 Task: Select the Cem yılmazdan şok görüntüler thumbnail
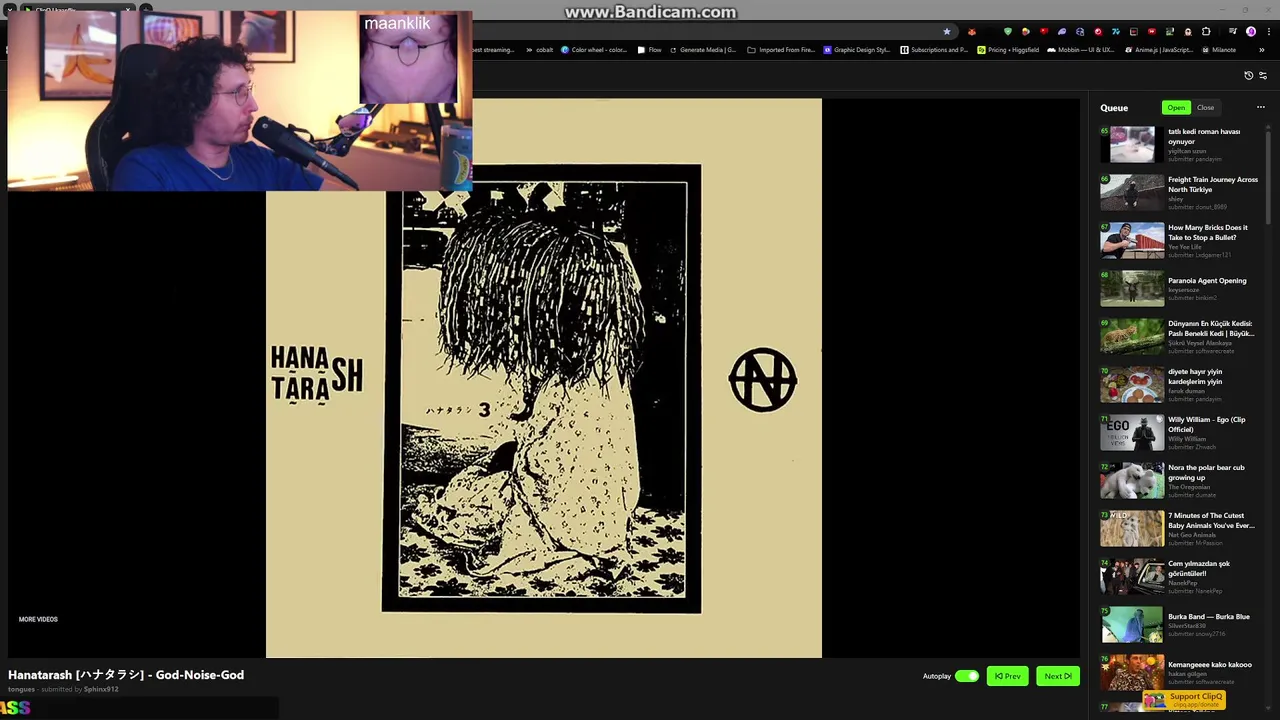coord(1132,576)
